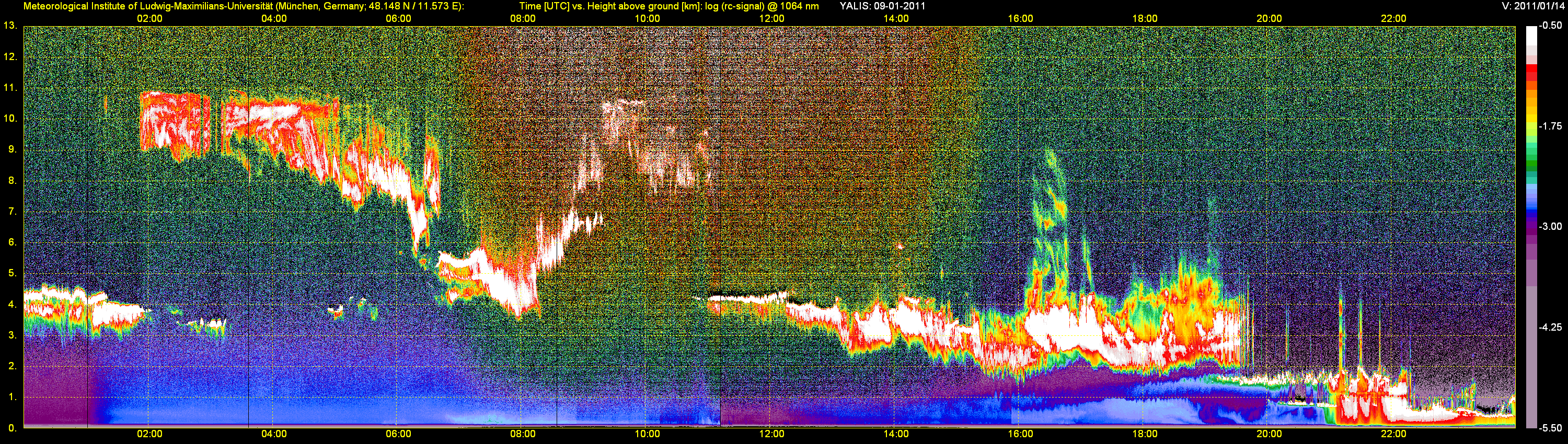Click the 02:00 label on the top time axis
1568x444 pixels.
pyautogui.click(x=149, y=19)
